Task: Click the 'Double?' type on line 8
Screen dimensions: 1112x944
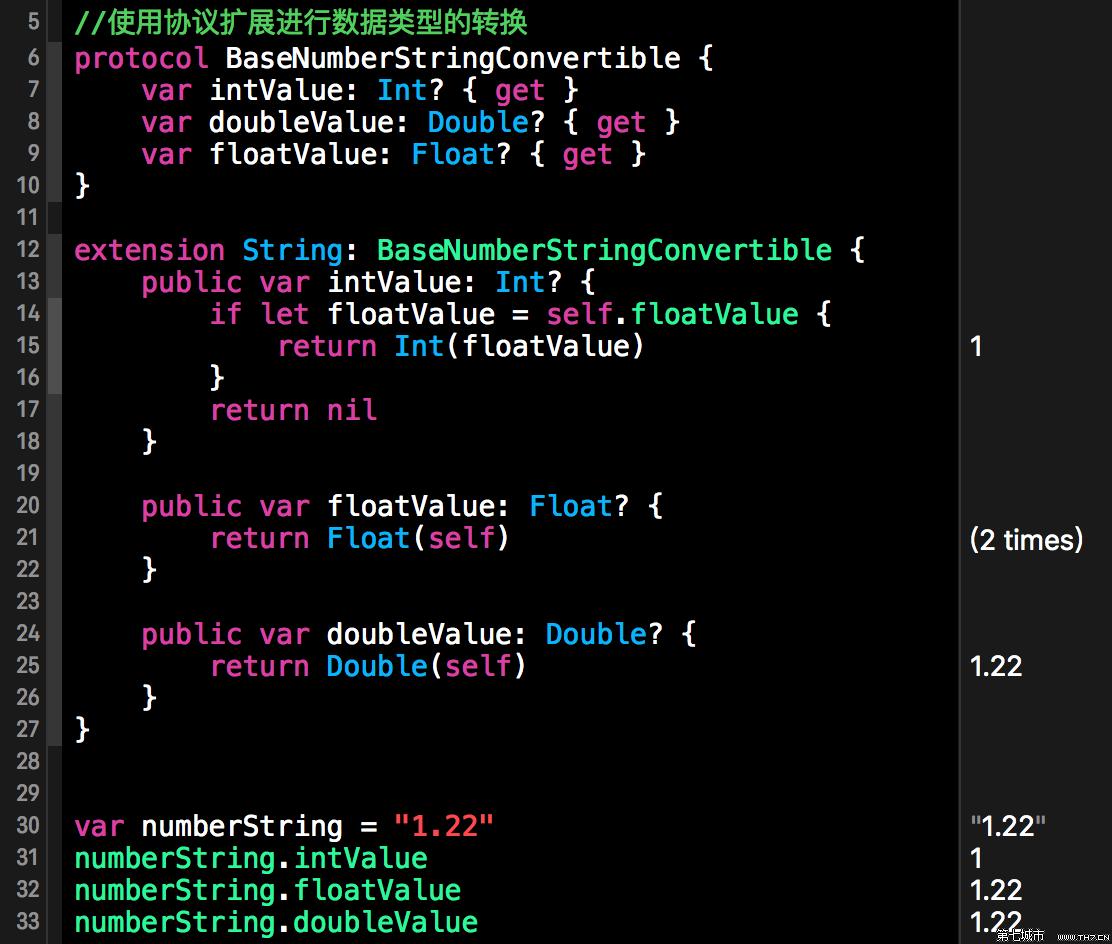Action: coord(486,122)
